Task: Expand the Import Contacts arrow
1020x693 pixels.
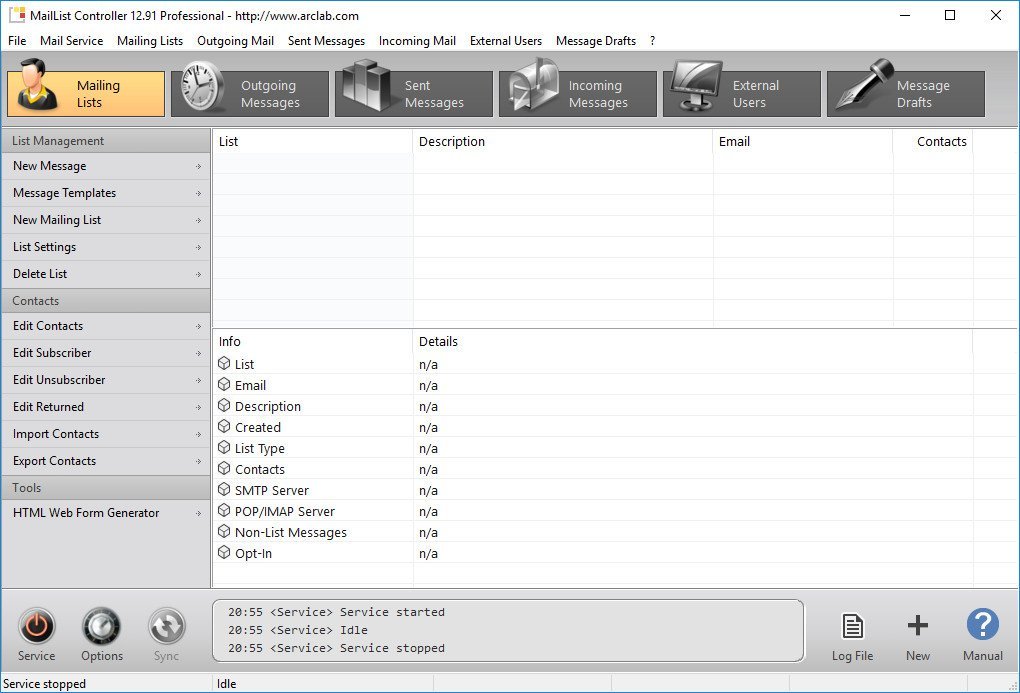Action: (198, 435)
